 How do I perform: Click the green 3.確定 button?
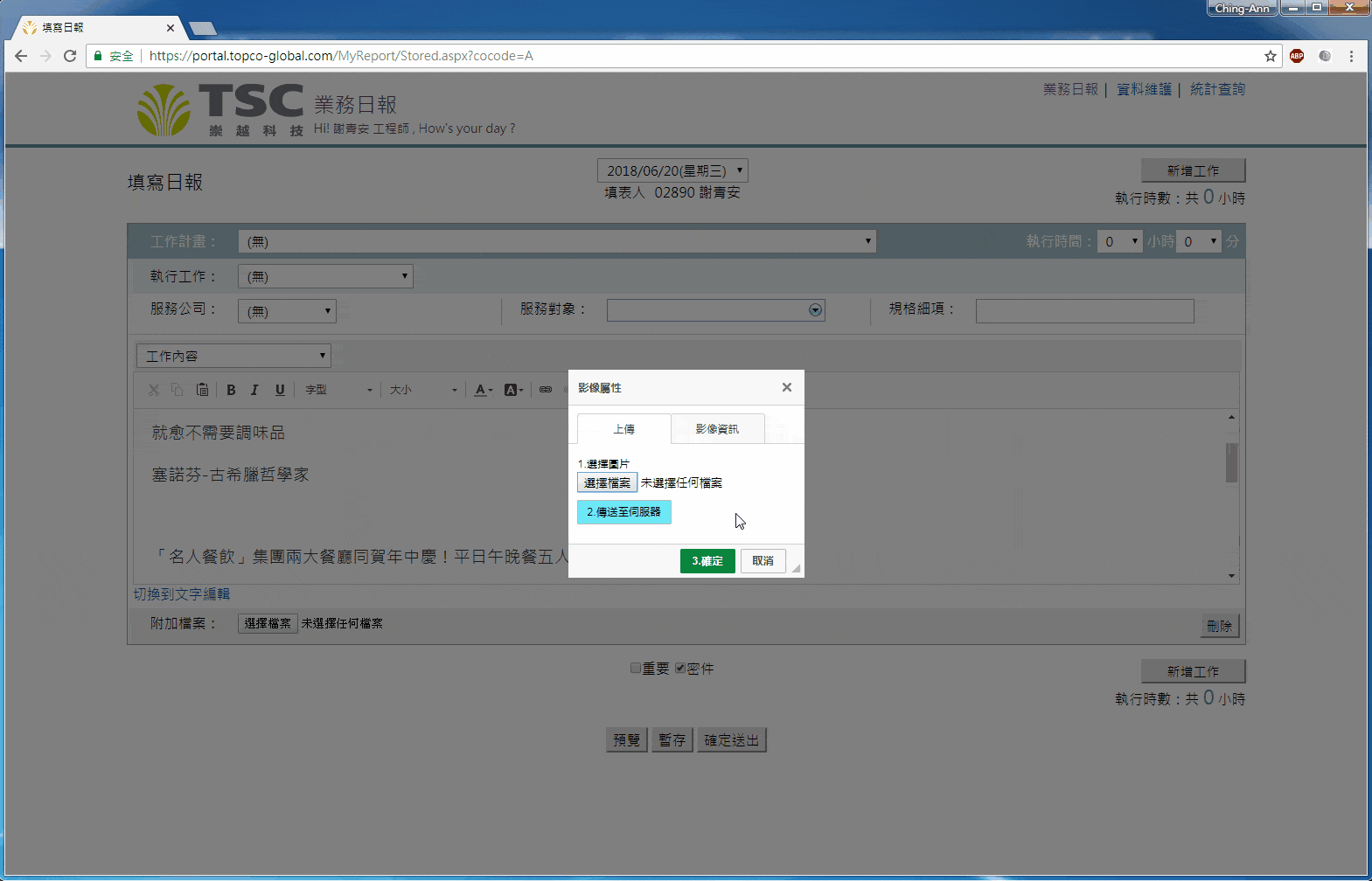coord(707,561)
